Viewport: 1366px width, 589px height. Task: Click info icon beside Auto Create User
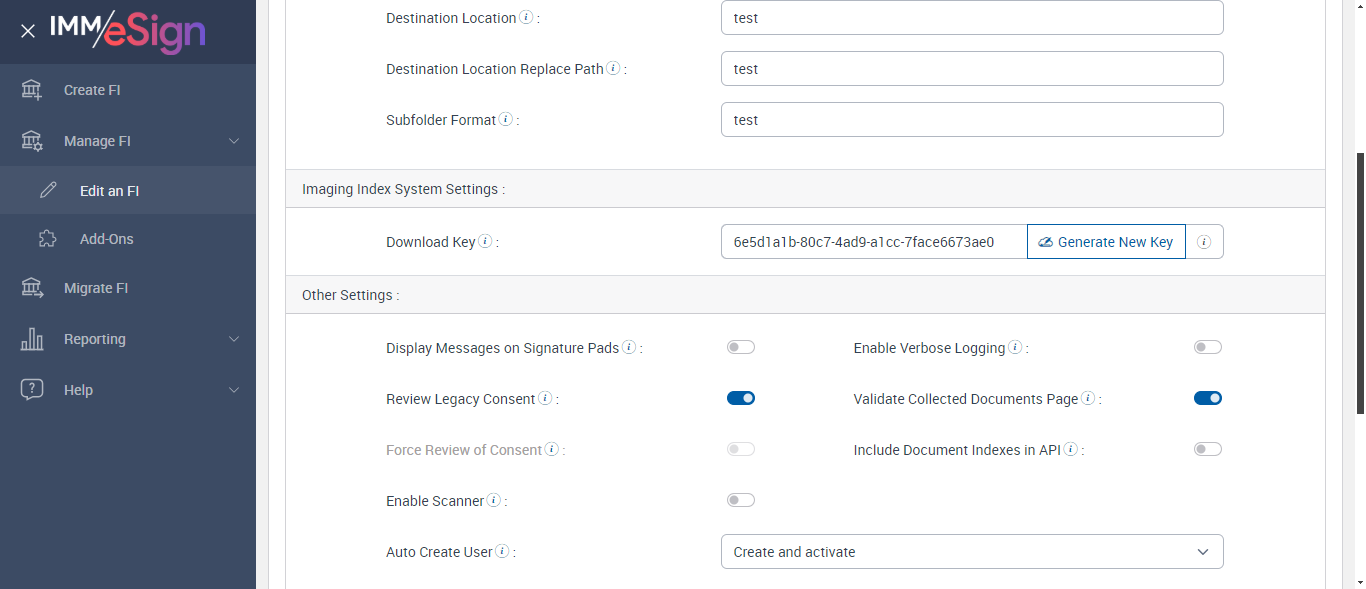[502, 552]
